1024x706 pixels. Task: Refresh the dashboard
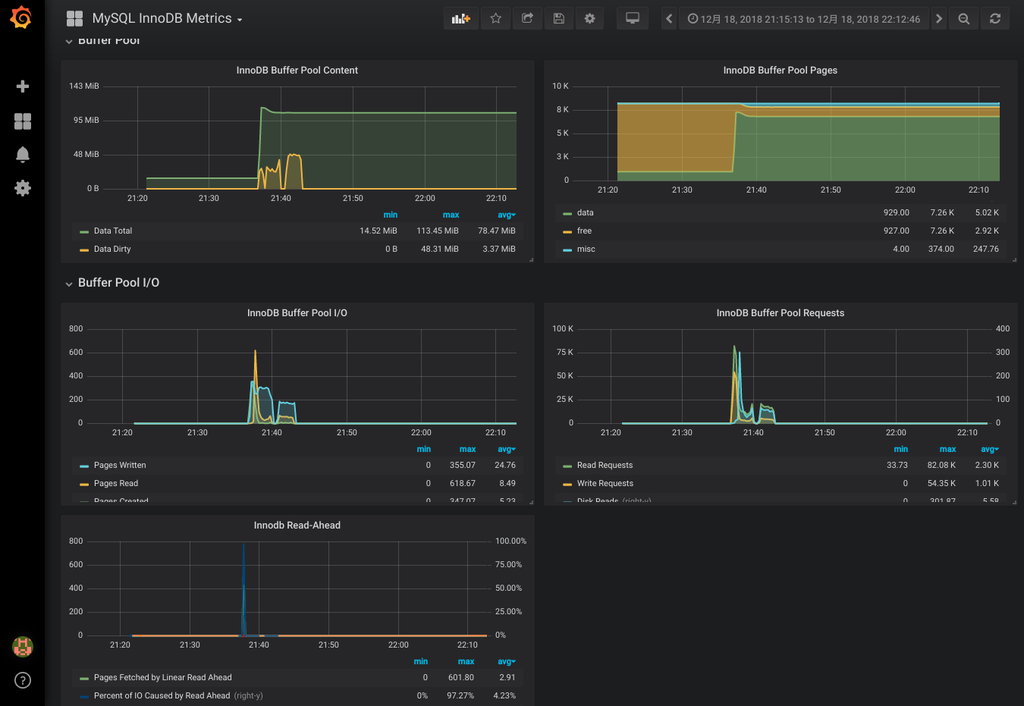995,18
